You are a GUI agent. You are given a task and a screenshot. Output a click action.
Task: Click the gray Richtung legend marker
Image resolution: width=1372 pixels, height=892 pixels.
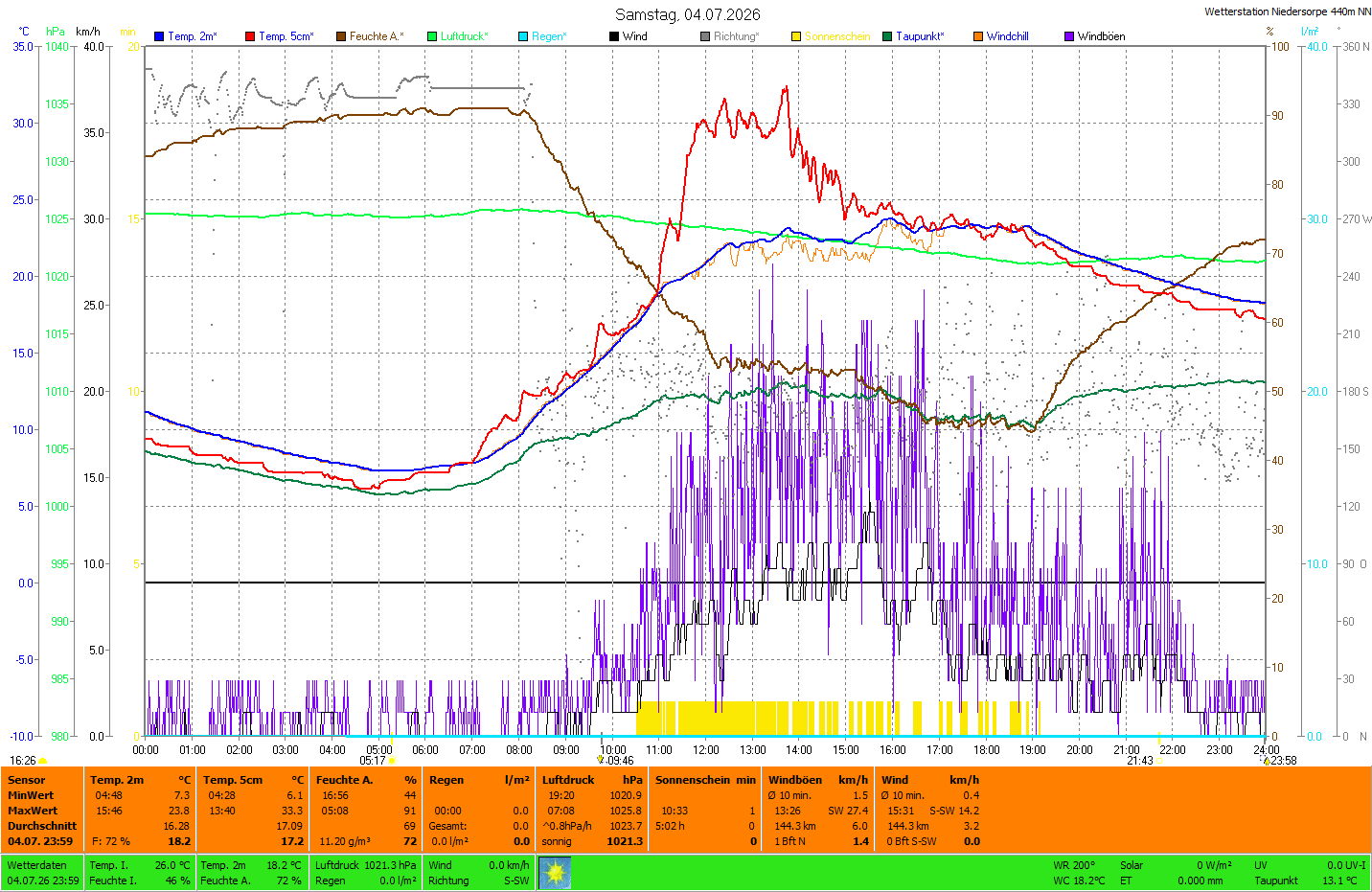tap(705, 36)
